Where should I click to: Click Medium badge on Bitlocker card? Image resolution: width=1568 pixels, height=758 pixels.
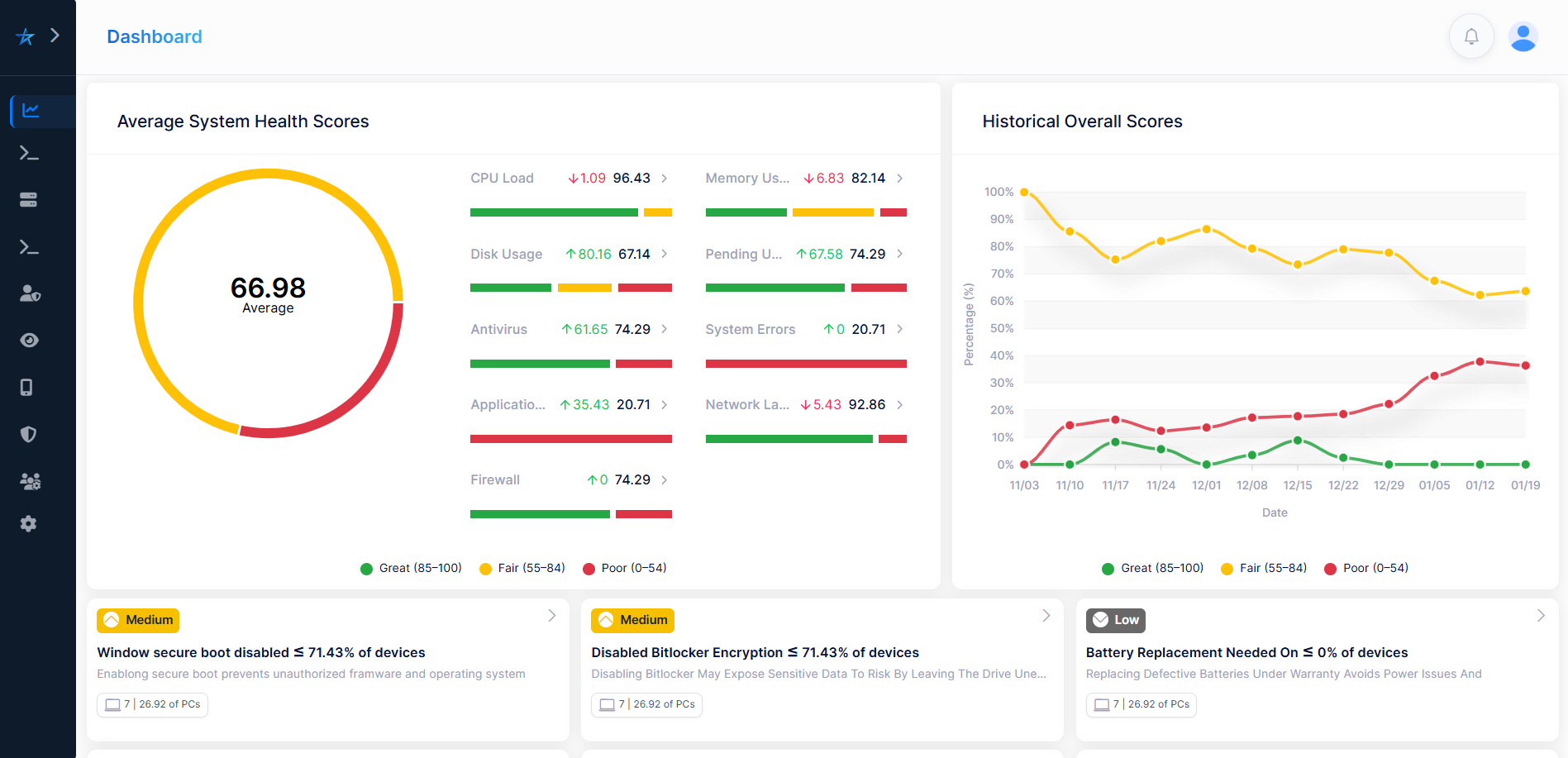[x=632, y=620]
